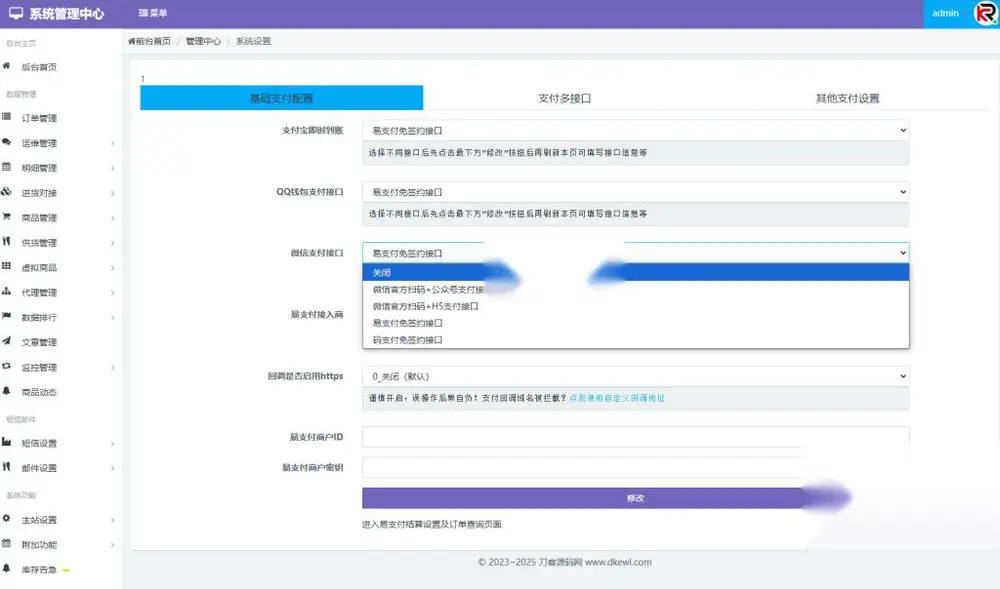Switch to the 其他支付设置 tab
This screenshot has width=1000, height=589.
847,98
